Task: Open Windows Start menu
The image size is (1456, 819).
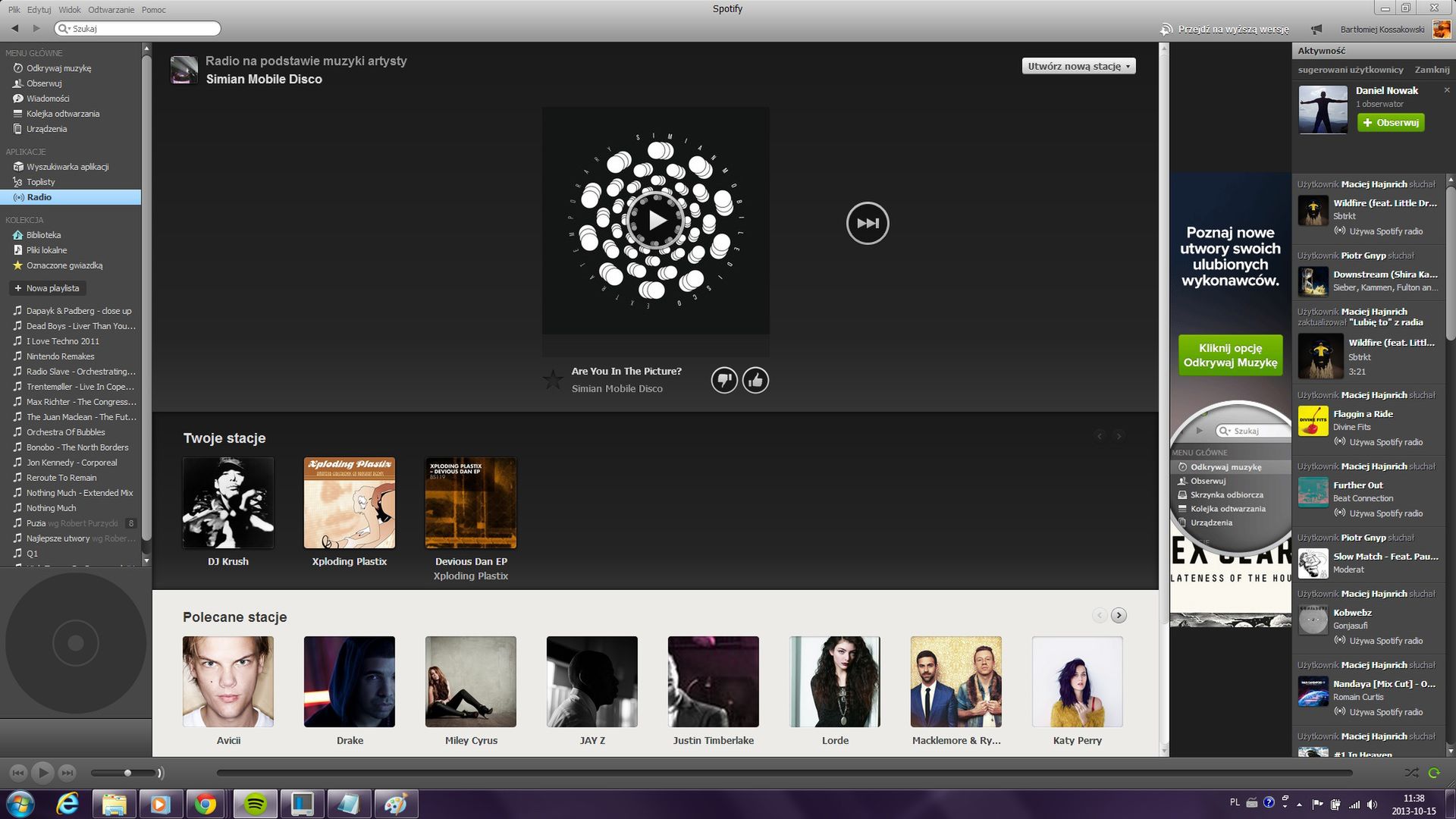Action: point(20,803)
